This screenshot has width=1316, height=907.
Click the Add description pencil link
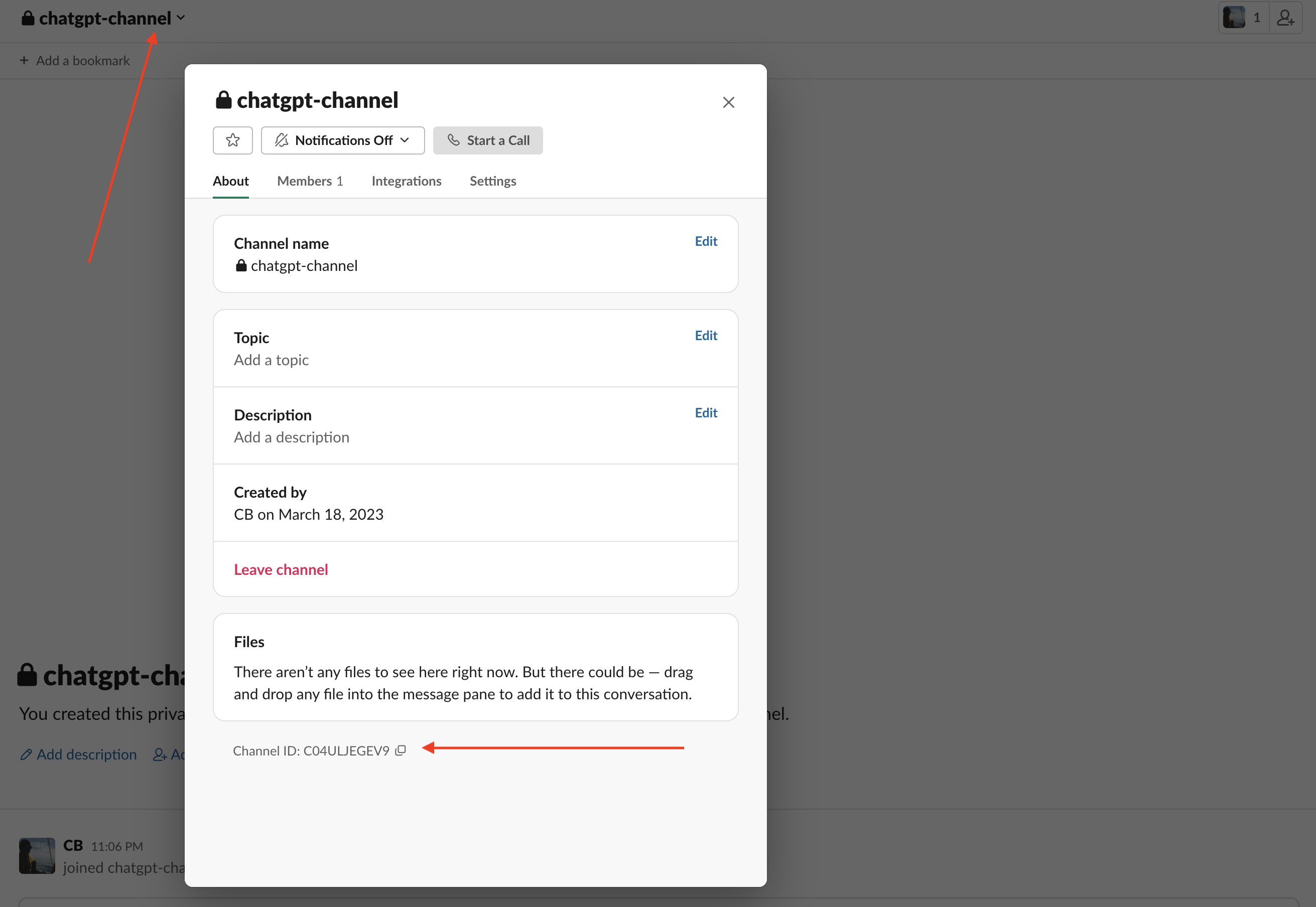click(78, 754)
